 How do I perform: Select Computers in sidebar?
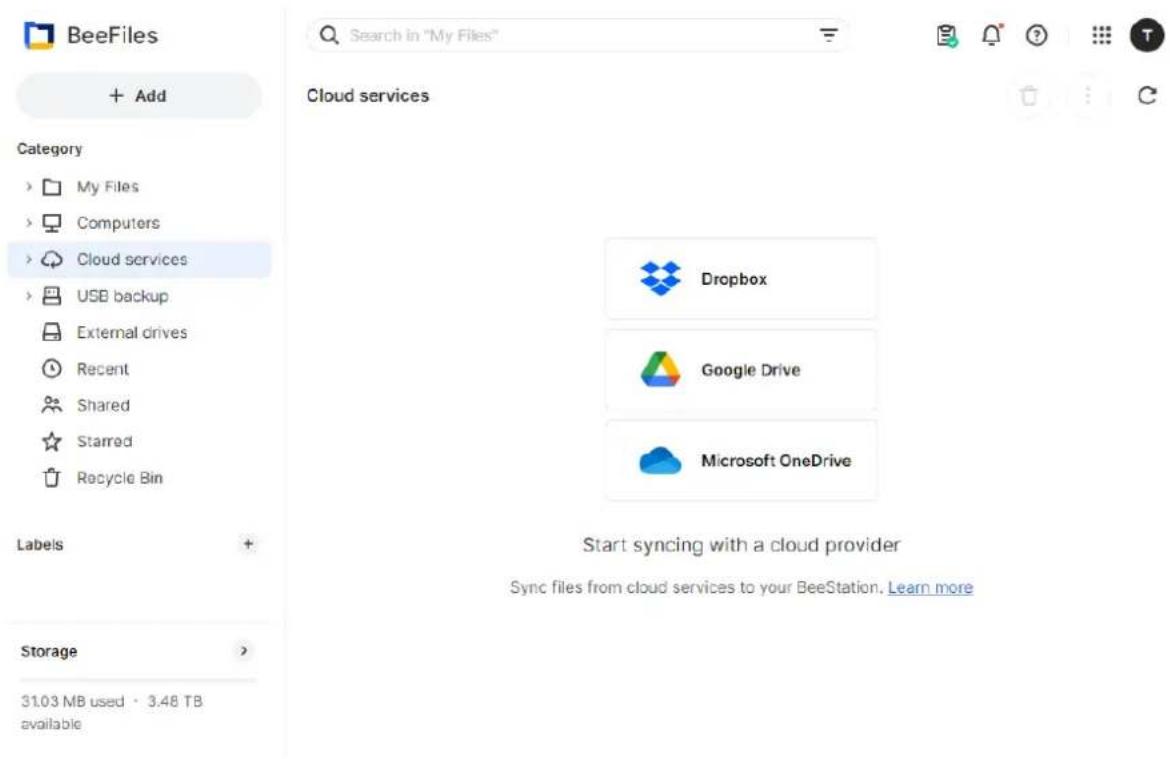[x=140, y=223]
